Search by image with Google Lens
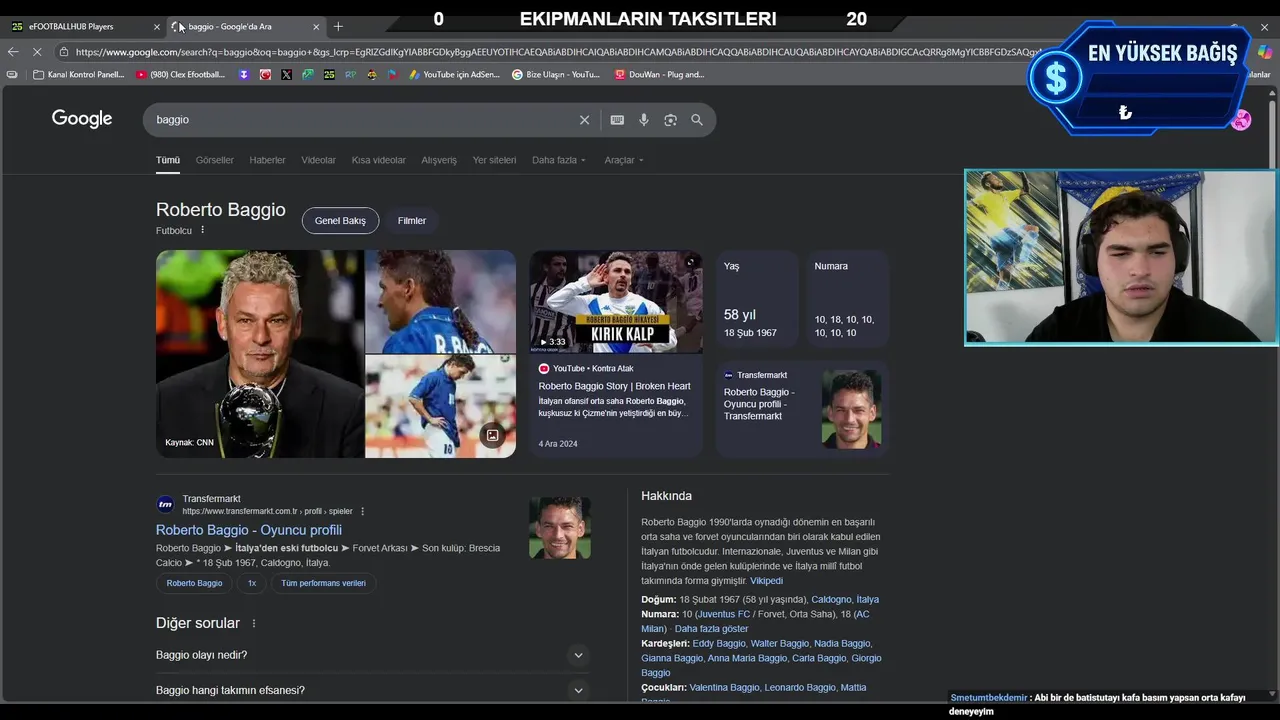Image resolution: width=1280 pixels, height=720 pixels. point(670,120)
